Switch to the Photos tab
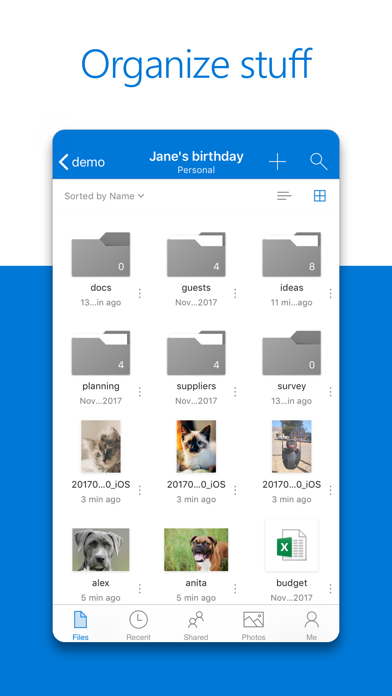This screenshot has height=696, width=392. click(x=253, y=625)
